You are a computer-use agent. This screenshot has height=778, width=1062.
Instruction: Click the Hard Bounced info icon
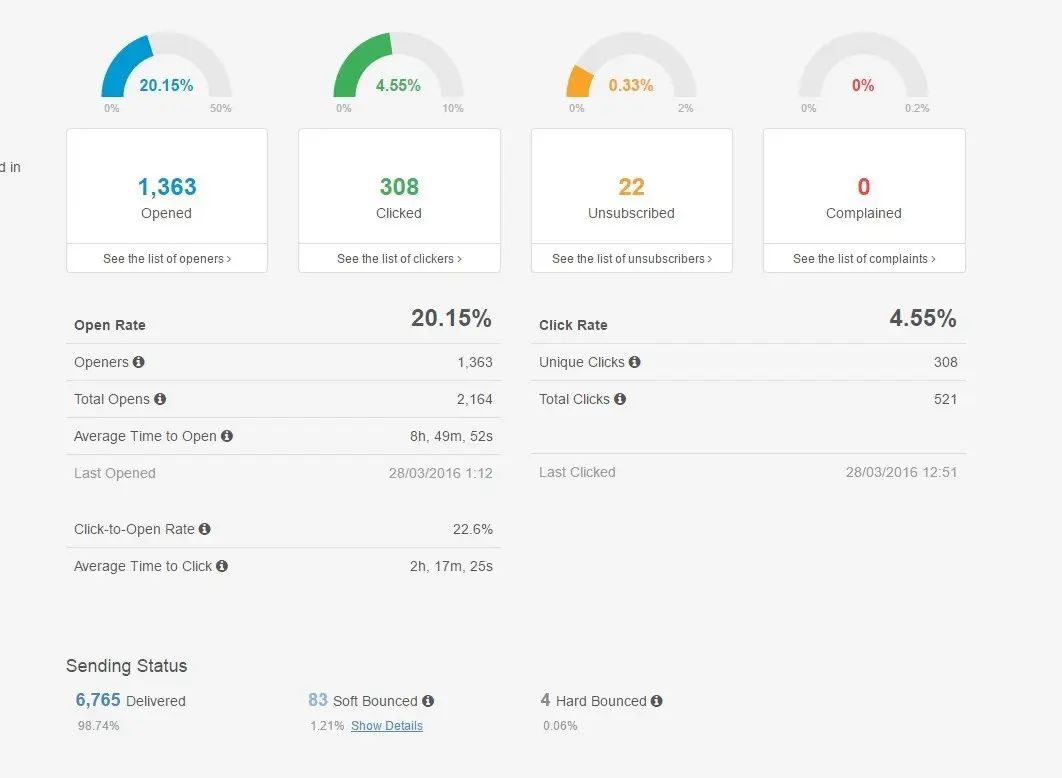[657, 701]
